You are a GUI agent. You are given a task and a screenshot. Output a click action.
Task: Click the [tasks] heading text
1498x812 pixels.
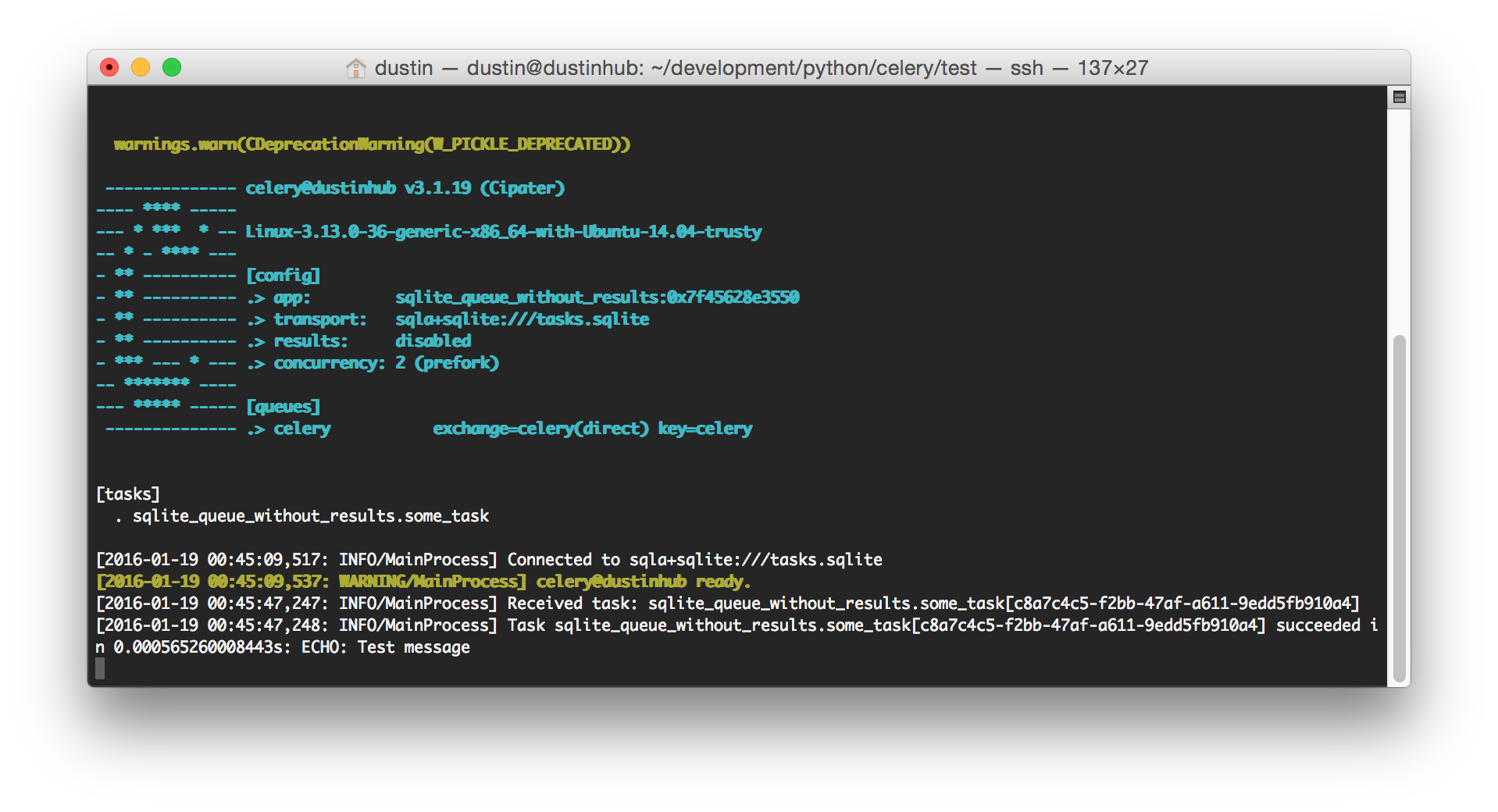pos(127,494)
